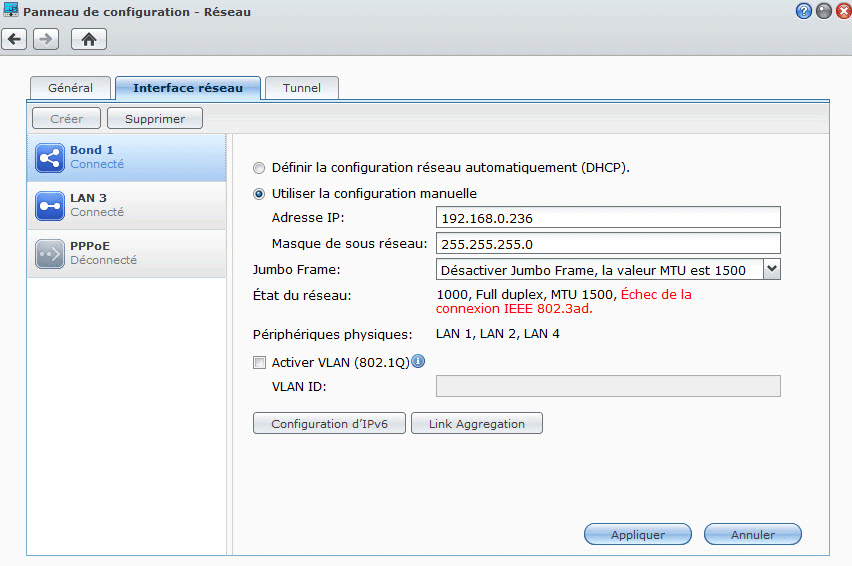Expand the Jumbo Frame dropdown arrow
The image size is (852, 566).
[772, 269]
